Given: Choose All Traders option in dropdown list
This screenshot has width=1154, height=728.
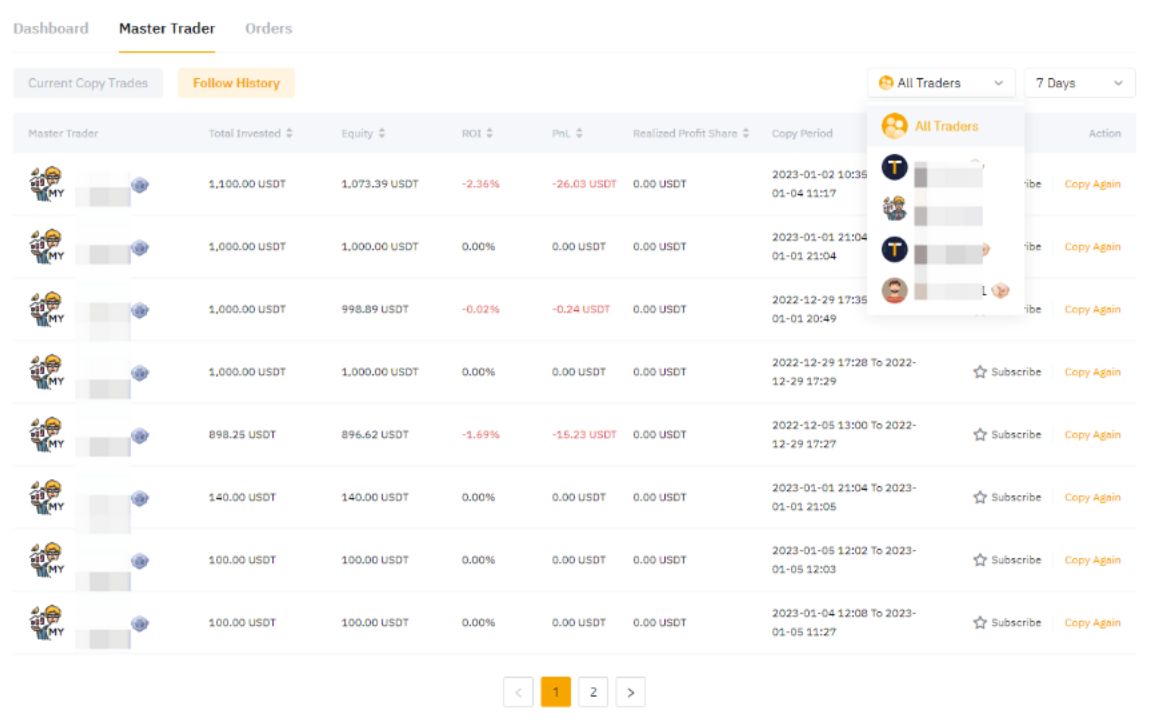Looking at the screenshot, I should pyautogui.click(x=945, y=127).
